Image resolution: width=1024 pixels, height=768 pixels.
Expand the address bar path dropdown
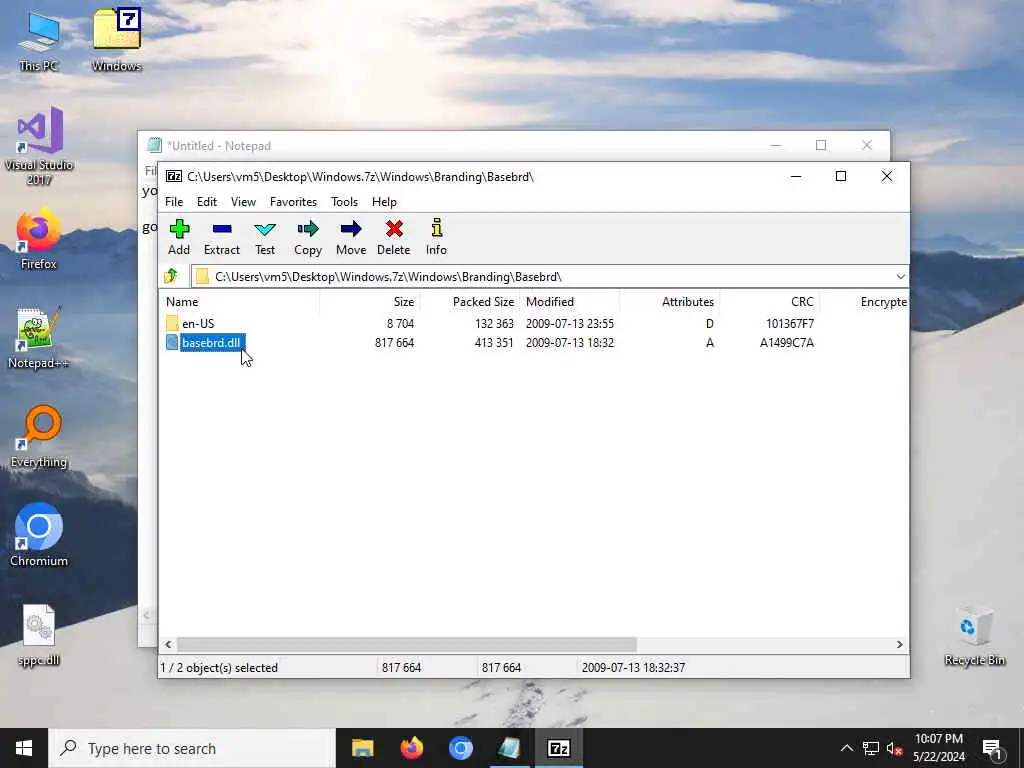[x=901, y=277]
